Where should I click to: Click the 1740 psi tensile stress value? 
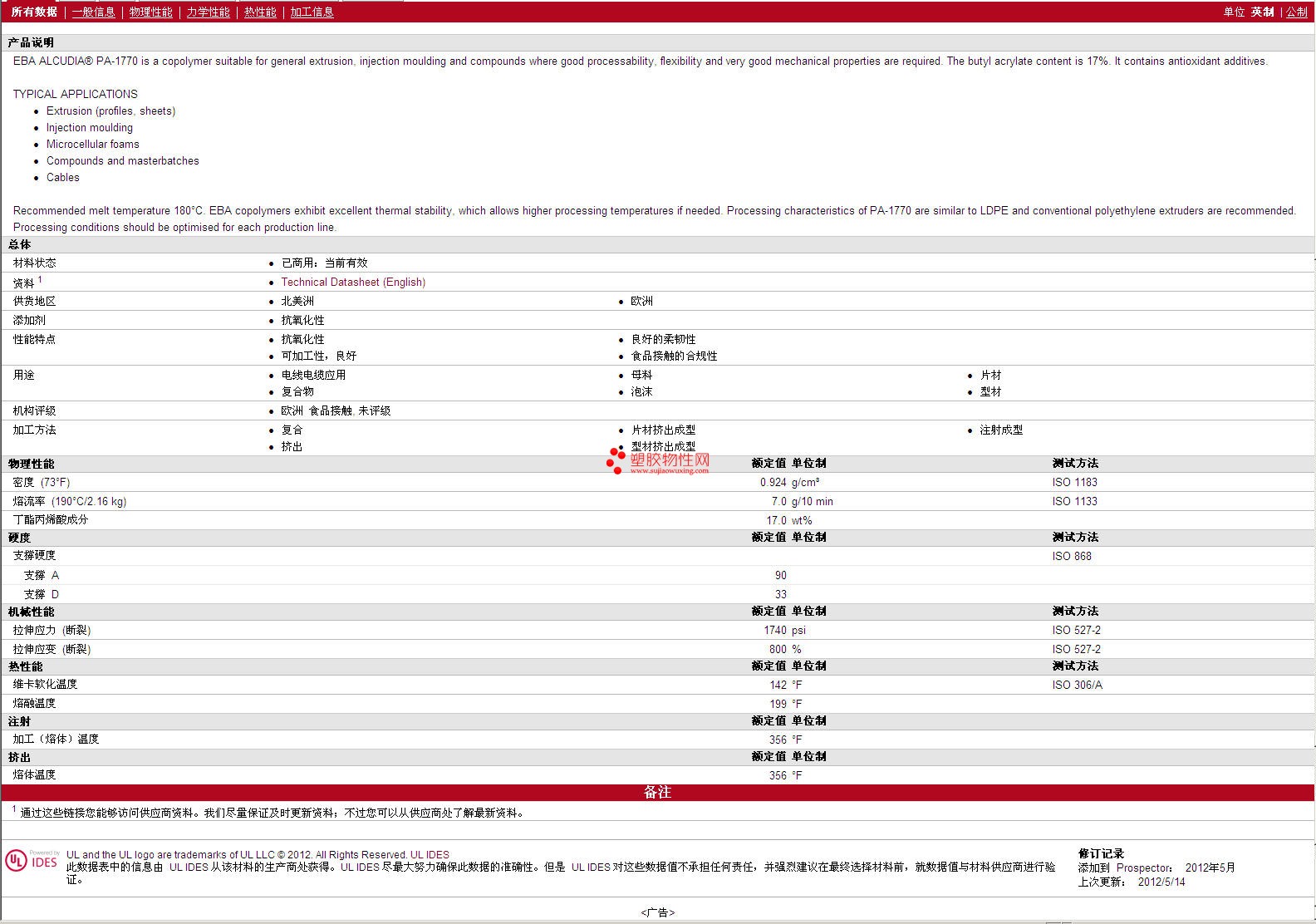pos(785,630)
